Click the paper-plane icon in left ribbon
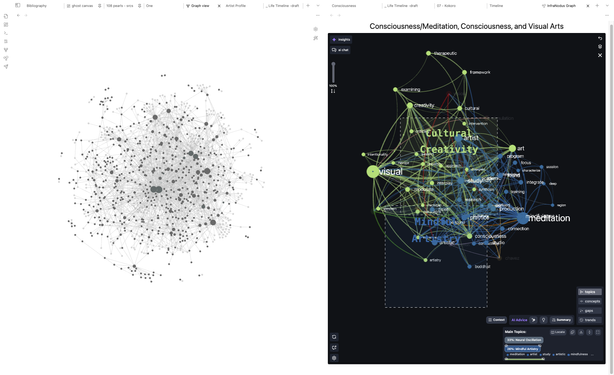 coord(6,67)
